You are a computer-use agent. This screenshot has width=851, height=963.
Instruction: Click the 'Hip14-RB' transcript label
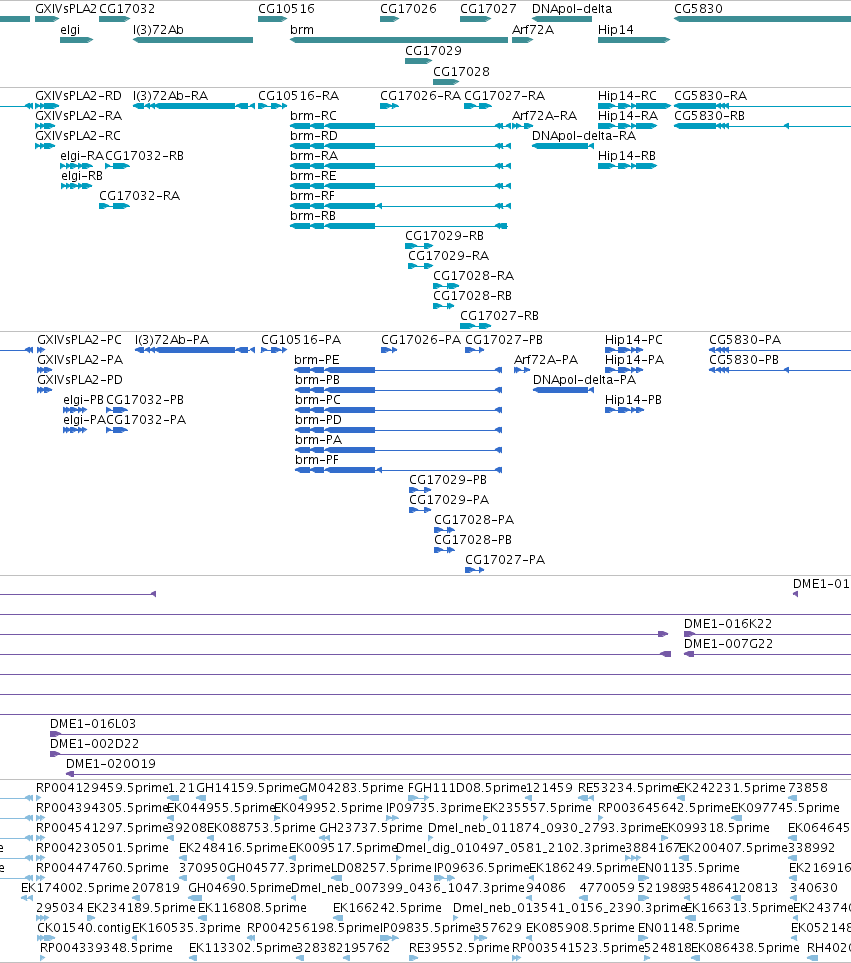627,156
